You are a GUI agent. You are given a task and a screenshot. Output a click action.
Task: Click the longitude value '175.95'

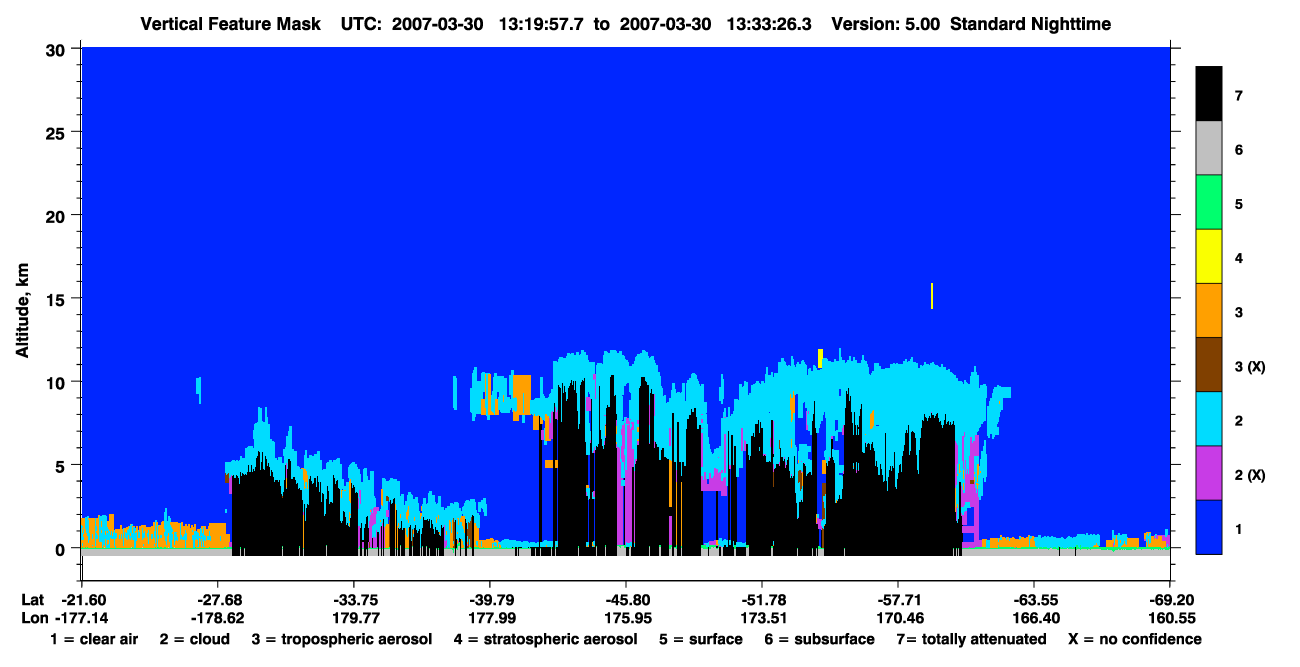coord(625,618)
